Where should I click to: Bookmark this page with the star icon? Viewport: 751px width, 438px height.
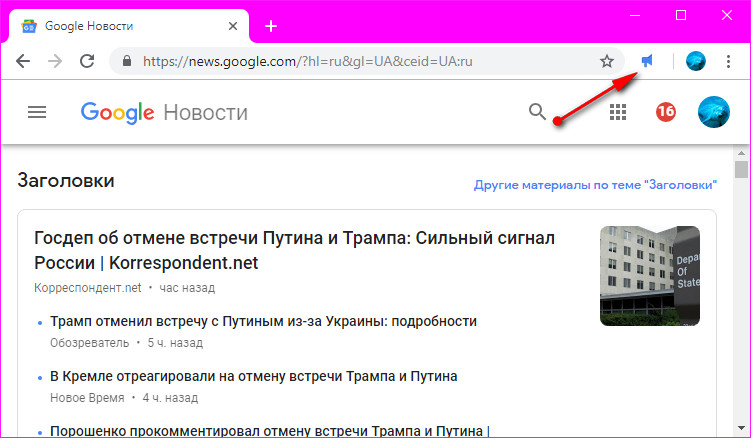click(x=607, y=61)
